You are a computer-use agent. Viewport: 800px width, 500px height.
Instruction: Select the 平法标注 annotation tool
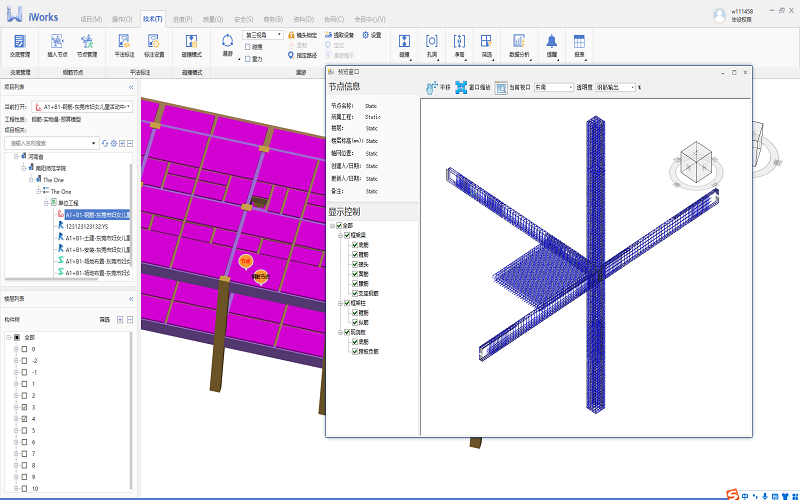point(124,45)
